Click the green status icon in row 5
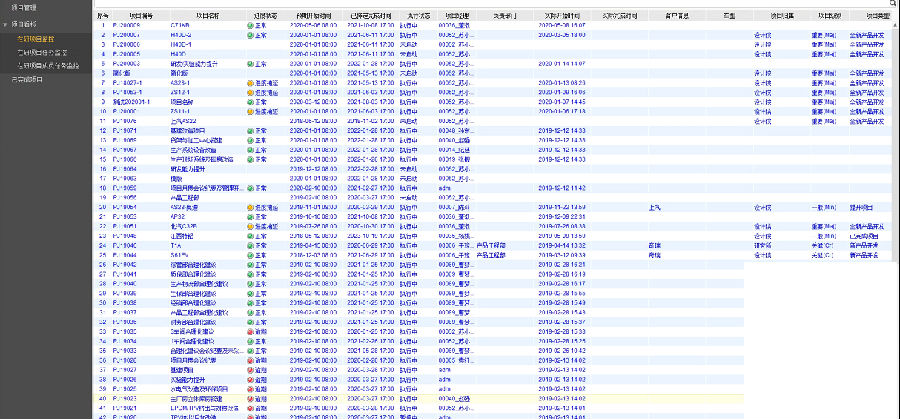Image resolution: width=900 pixels, height=419 pixels. pos(250,63)
